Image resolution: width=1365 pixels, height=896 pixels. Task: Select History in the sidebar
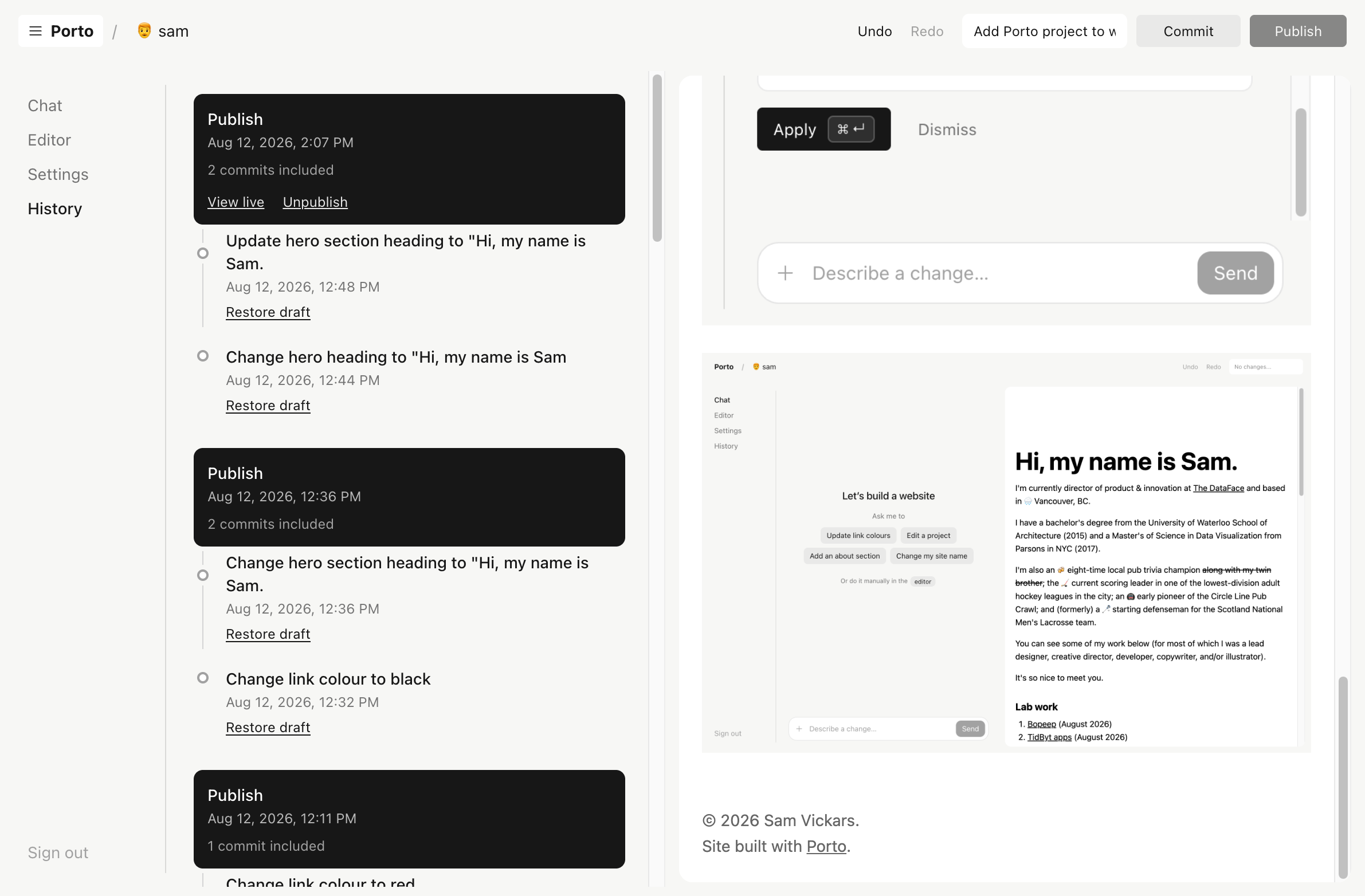tap(54, 209)
